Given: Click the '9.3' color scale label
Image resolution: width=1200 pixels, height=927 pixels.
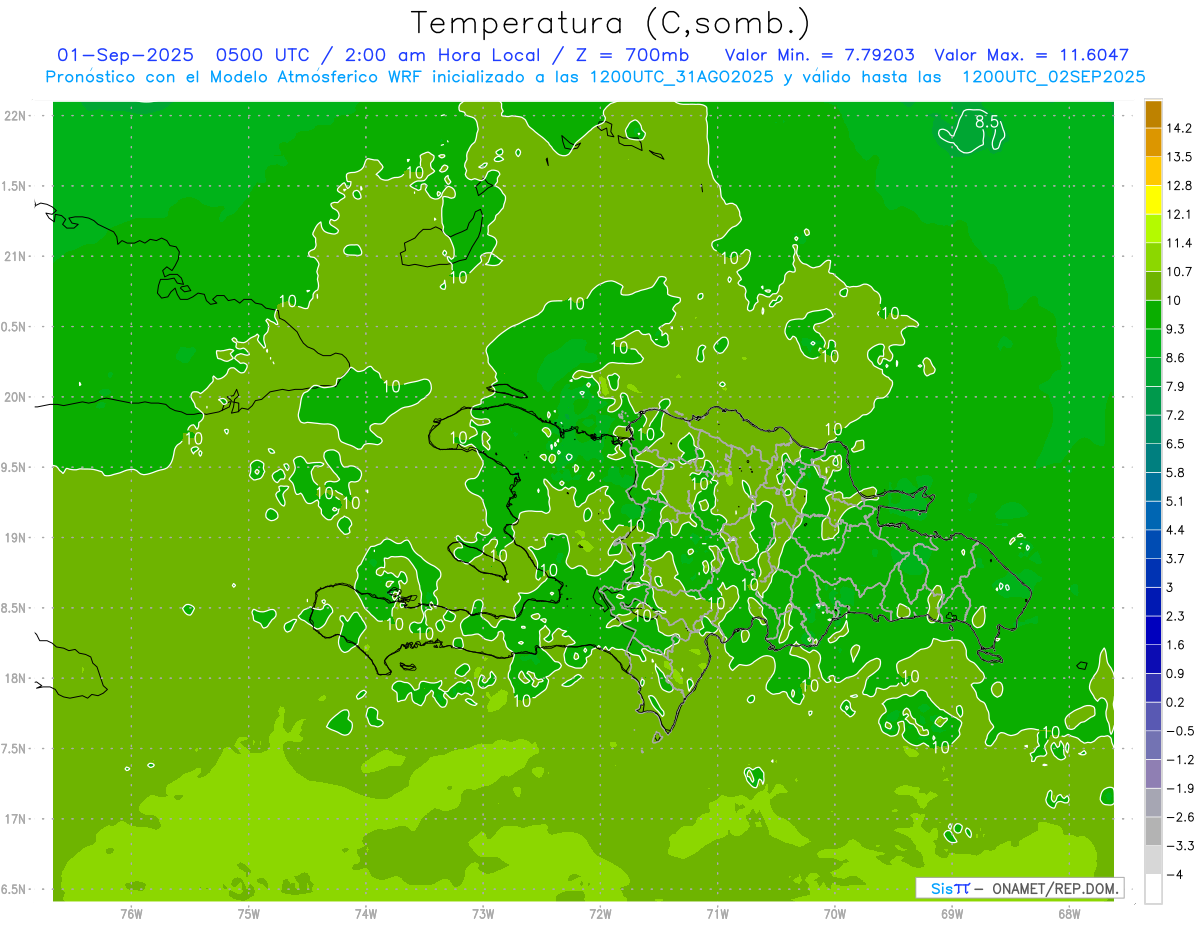Looking at the screenshot, I should click(1176, 329).
